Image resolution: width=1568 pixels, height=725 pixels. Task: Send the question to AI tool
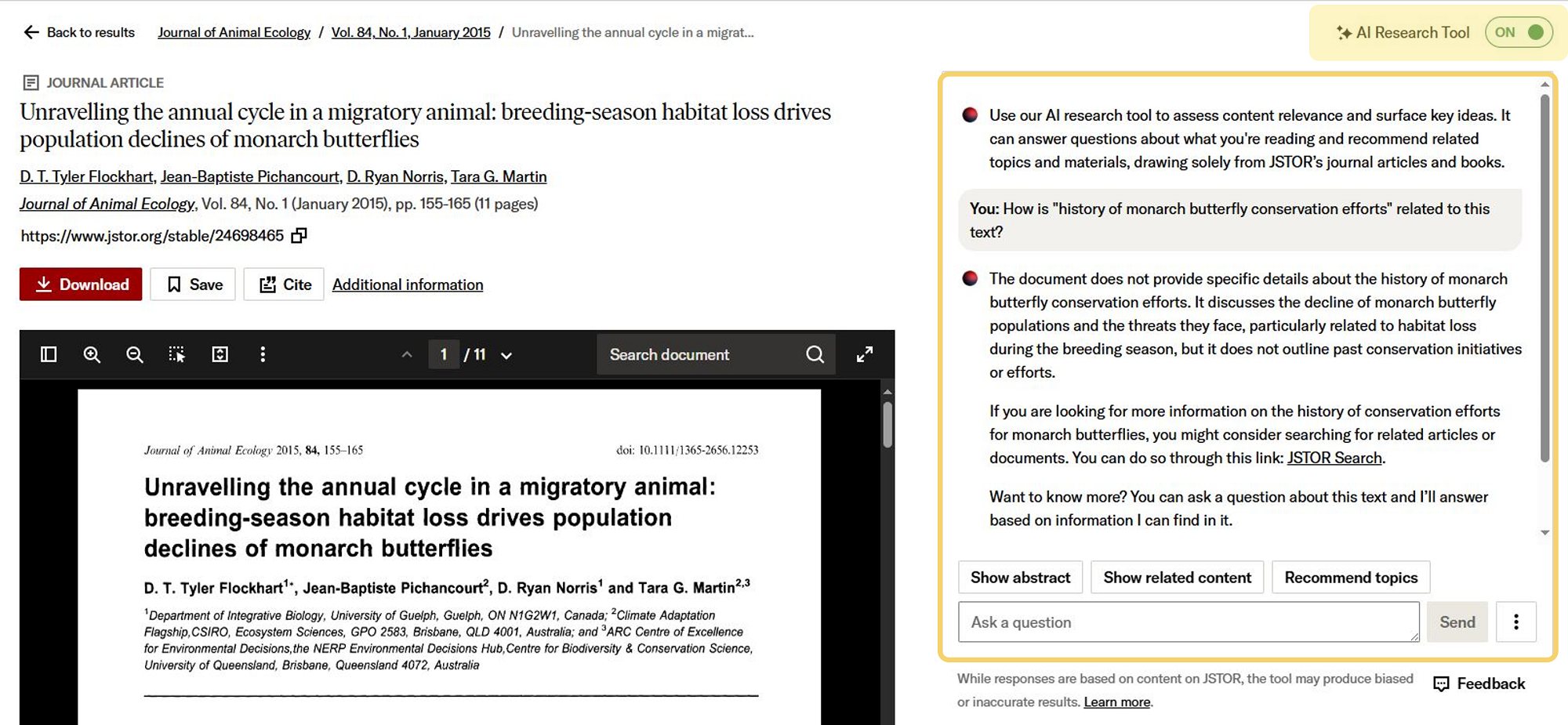click(1457, 622)
